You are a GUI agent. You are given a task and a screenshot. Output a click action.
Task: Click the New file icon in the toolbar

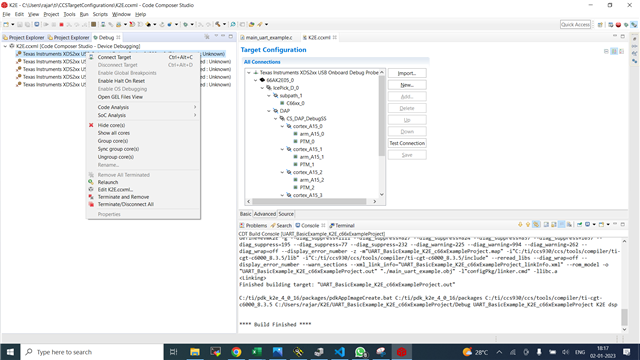6,24
